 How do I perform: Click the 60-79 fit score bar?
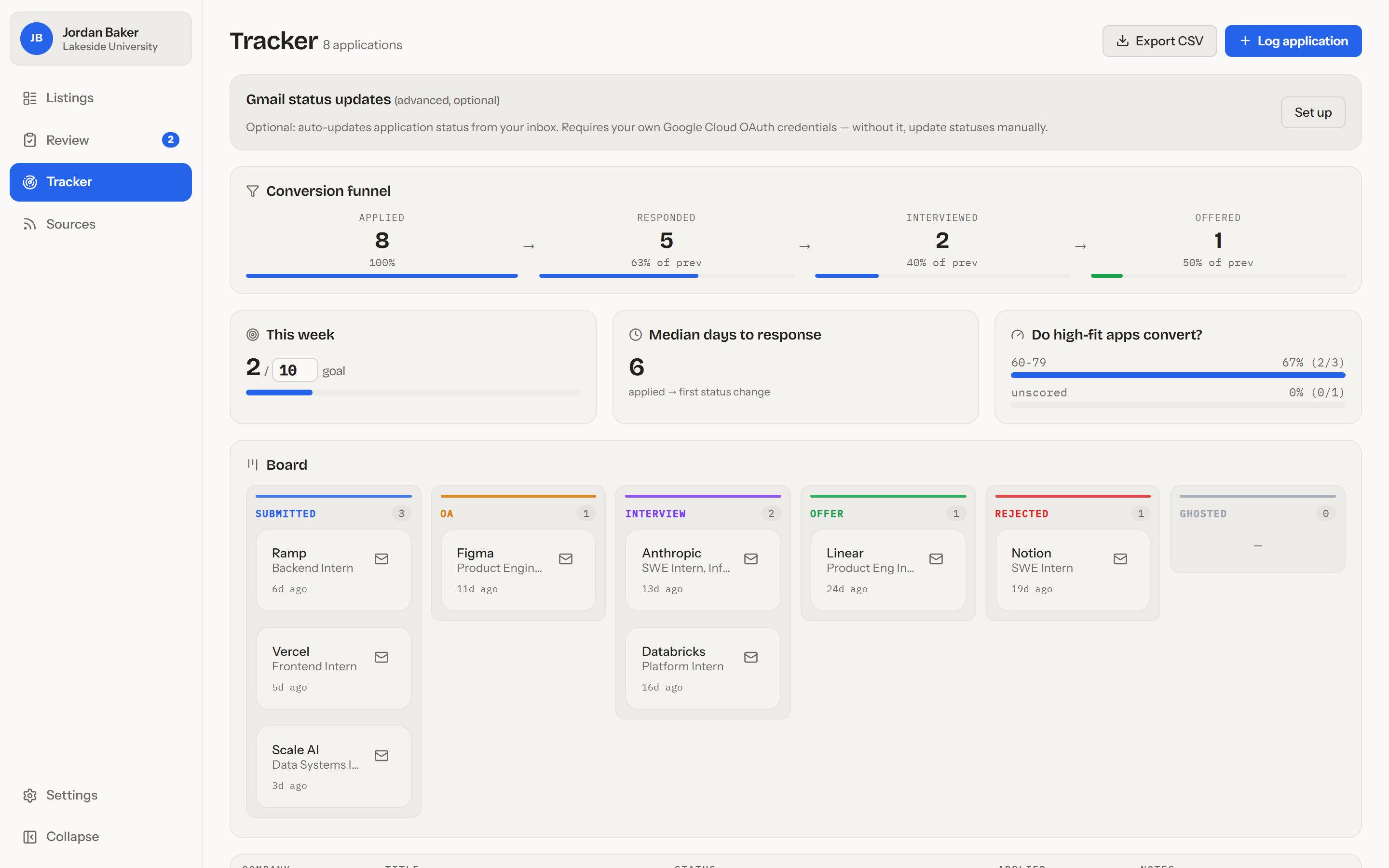click(x=1178, y=376)
